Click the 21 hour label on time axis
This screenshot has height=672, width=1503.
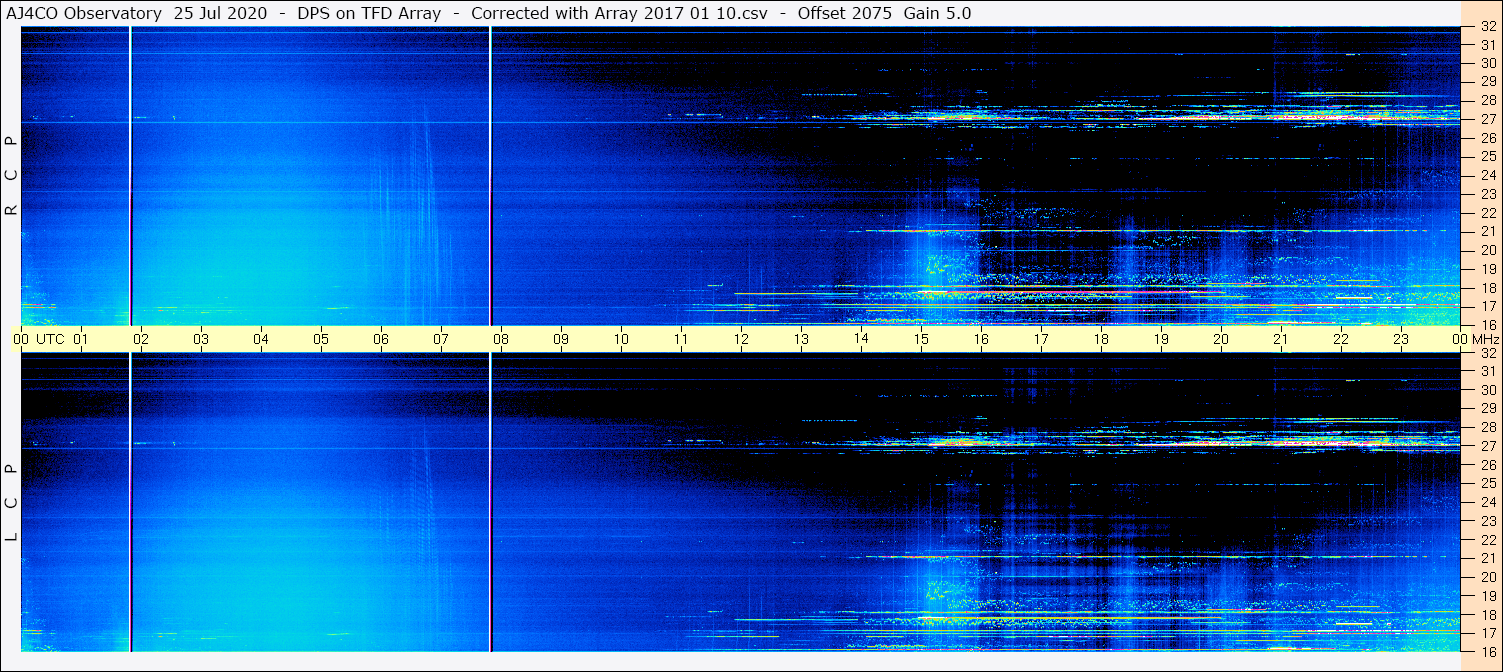[1281, 339]
